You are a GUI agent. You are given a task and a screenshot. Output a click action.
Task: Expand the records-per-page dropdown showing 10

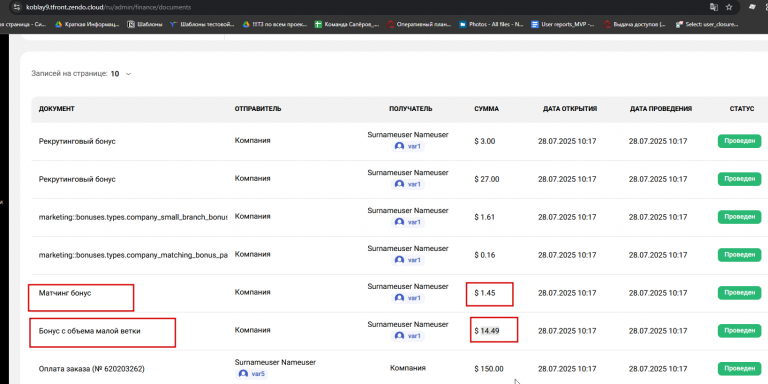(121, 74)
